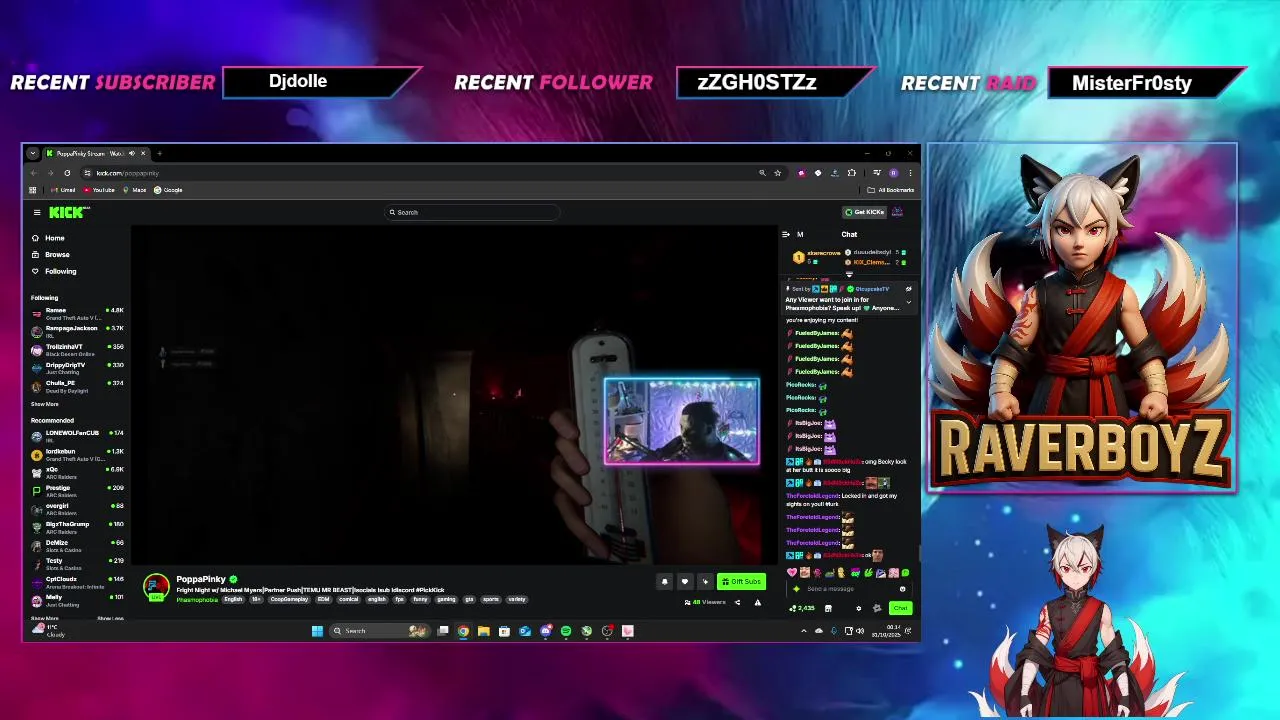Image resolution: width=1280 pixels, height=720 pixels.
Task: Click the KICK logo
Action: click(x=69, y=212)
